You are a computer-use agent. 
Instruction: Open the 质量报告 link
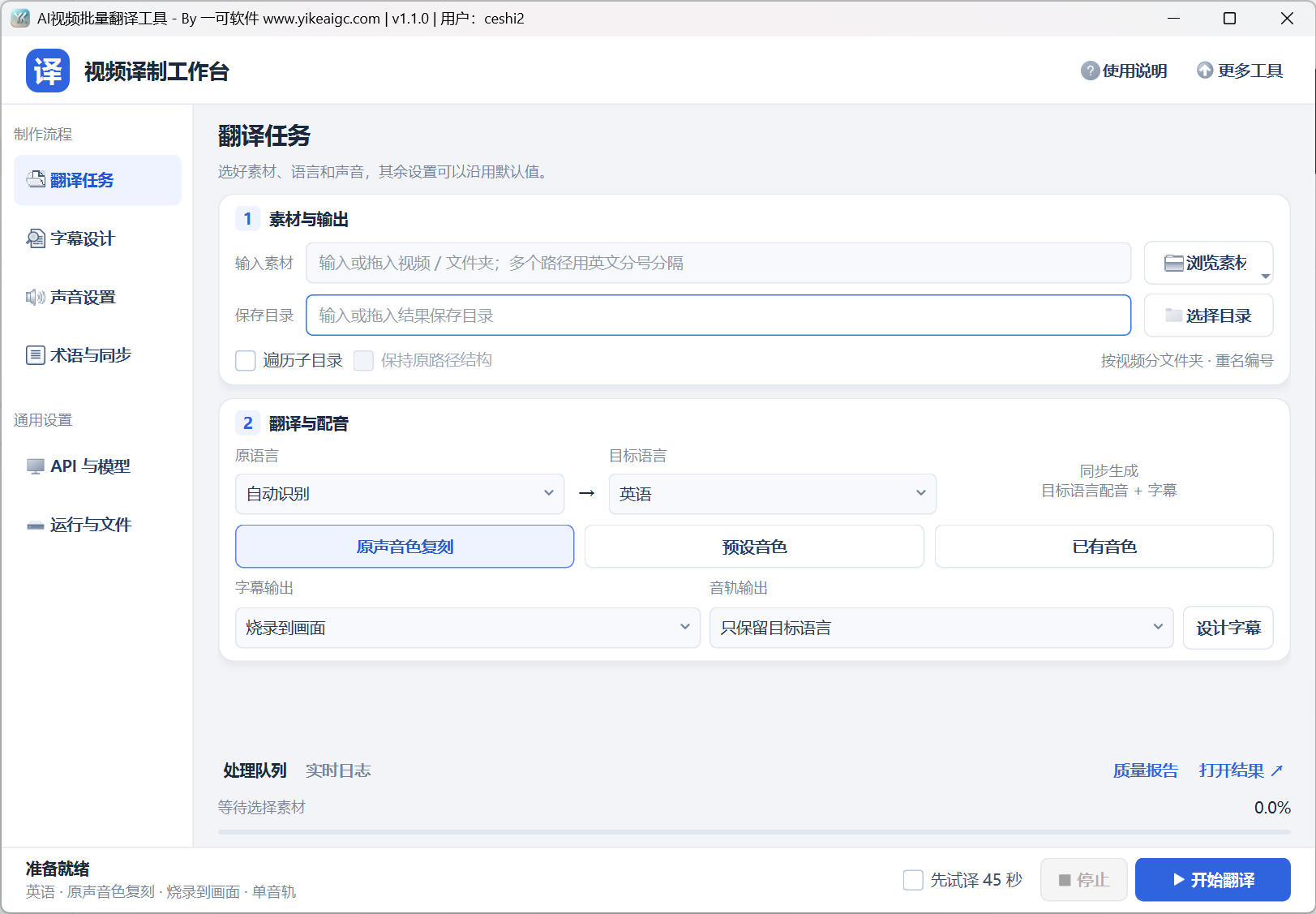coord(1145,770)
